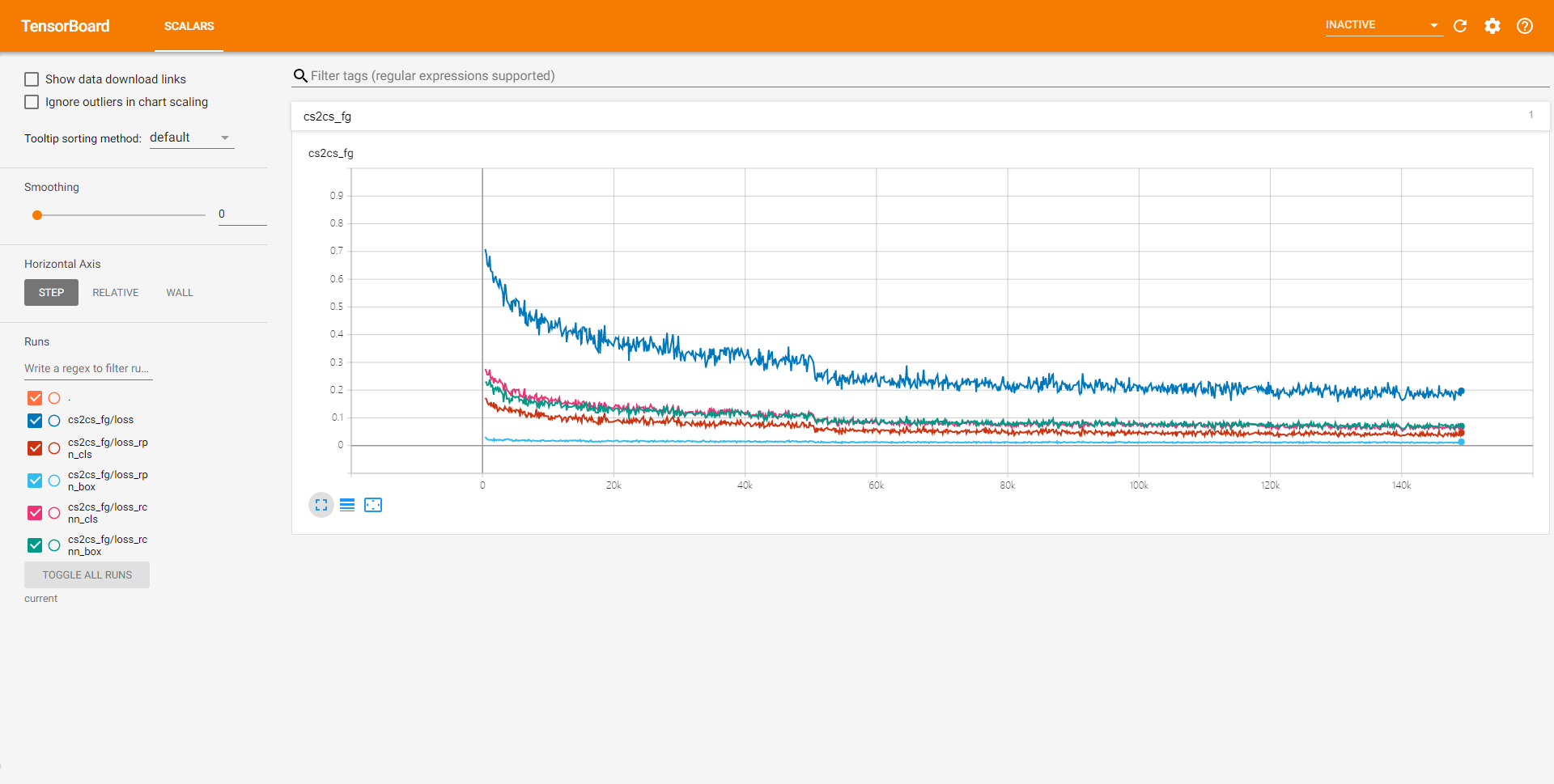The width and height of the screenshot is (1554, 784).
Task: Select only loss_rcnn_box run radio
Action: 54,545
